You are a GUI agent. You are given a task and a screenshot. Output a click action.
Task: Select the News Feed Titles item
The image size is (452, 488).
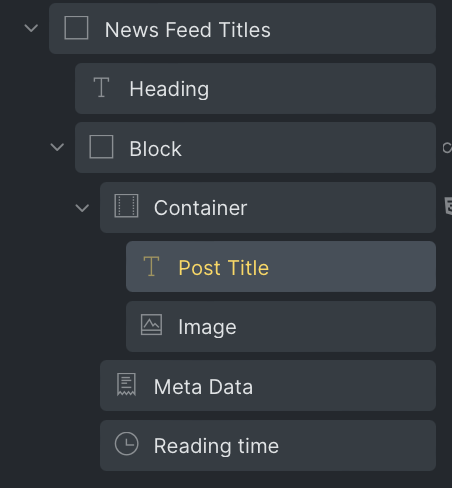point(242,29)
